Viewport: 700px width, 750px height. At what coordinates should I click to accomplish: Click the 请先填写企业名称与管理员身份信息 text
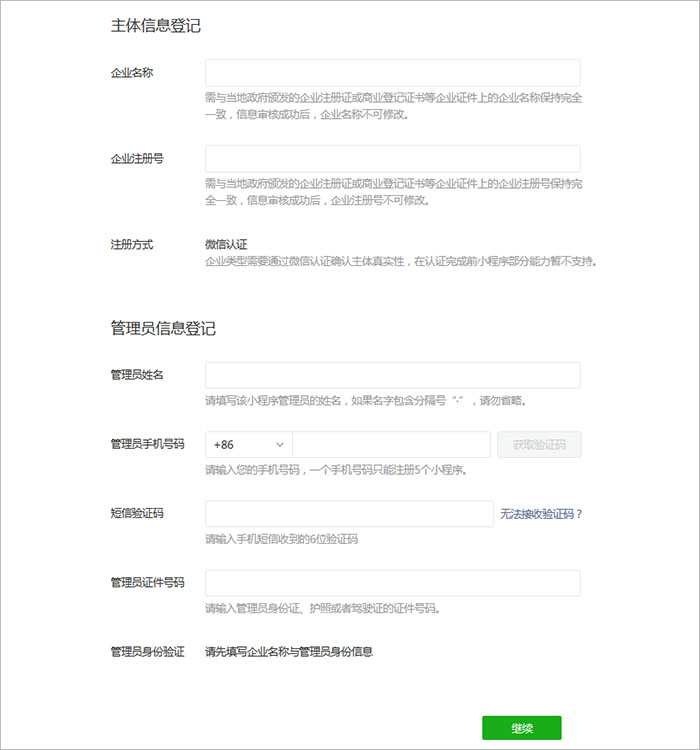pyautogui.click(x=289, y=651)
